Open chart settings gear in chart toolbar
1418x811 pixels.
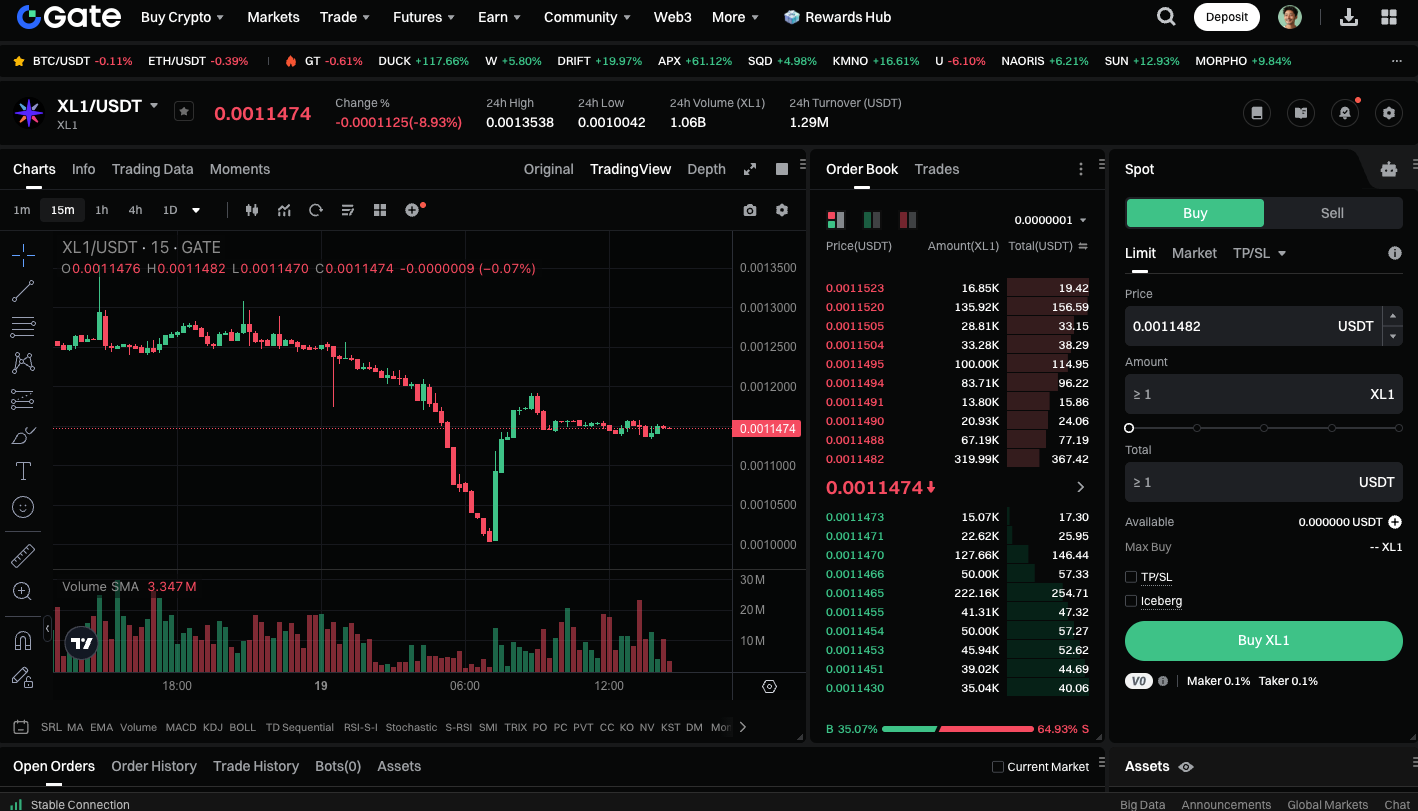(x=782, y=210)
